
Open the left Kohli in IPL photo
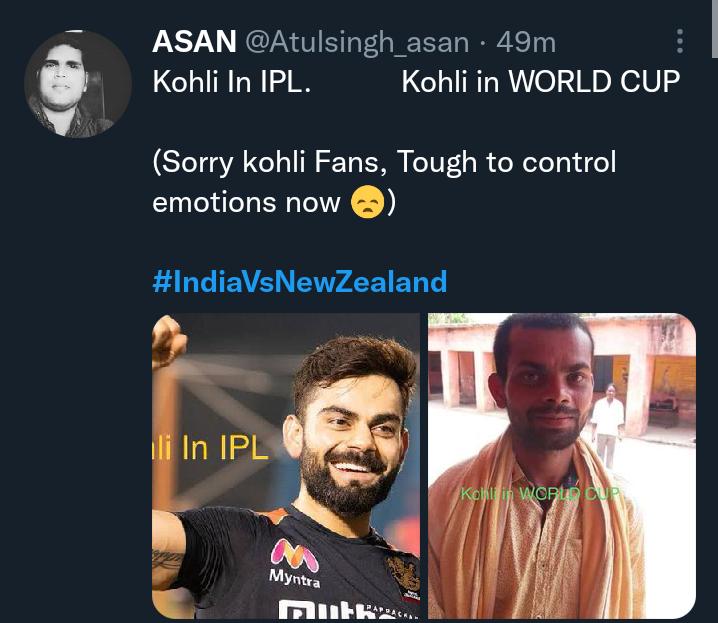pyautogui.click(x=286, y=466)
